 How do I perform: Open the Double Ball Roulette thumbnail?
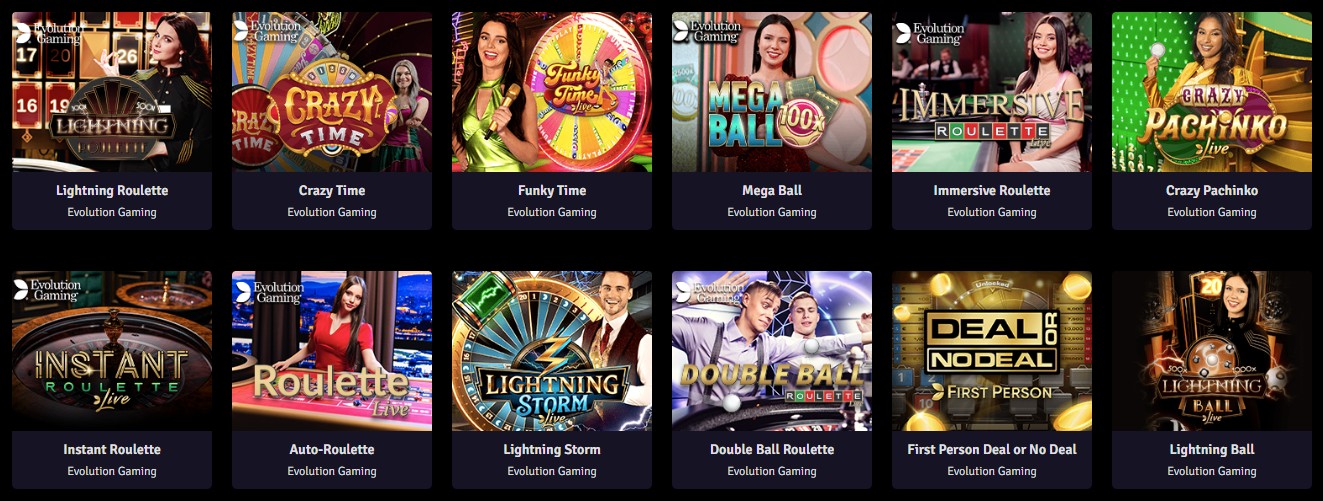[x=772, y=351]
